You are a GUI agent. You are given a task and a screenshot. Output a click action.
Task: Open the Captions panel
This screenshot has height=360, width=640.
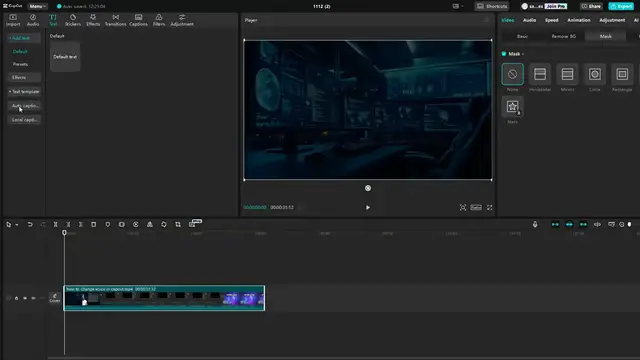click(138, 20)
